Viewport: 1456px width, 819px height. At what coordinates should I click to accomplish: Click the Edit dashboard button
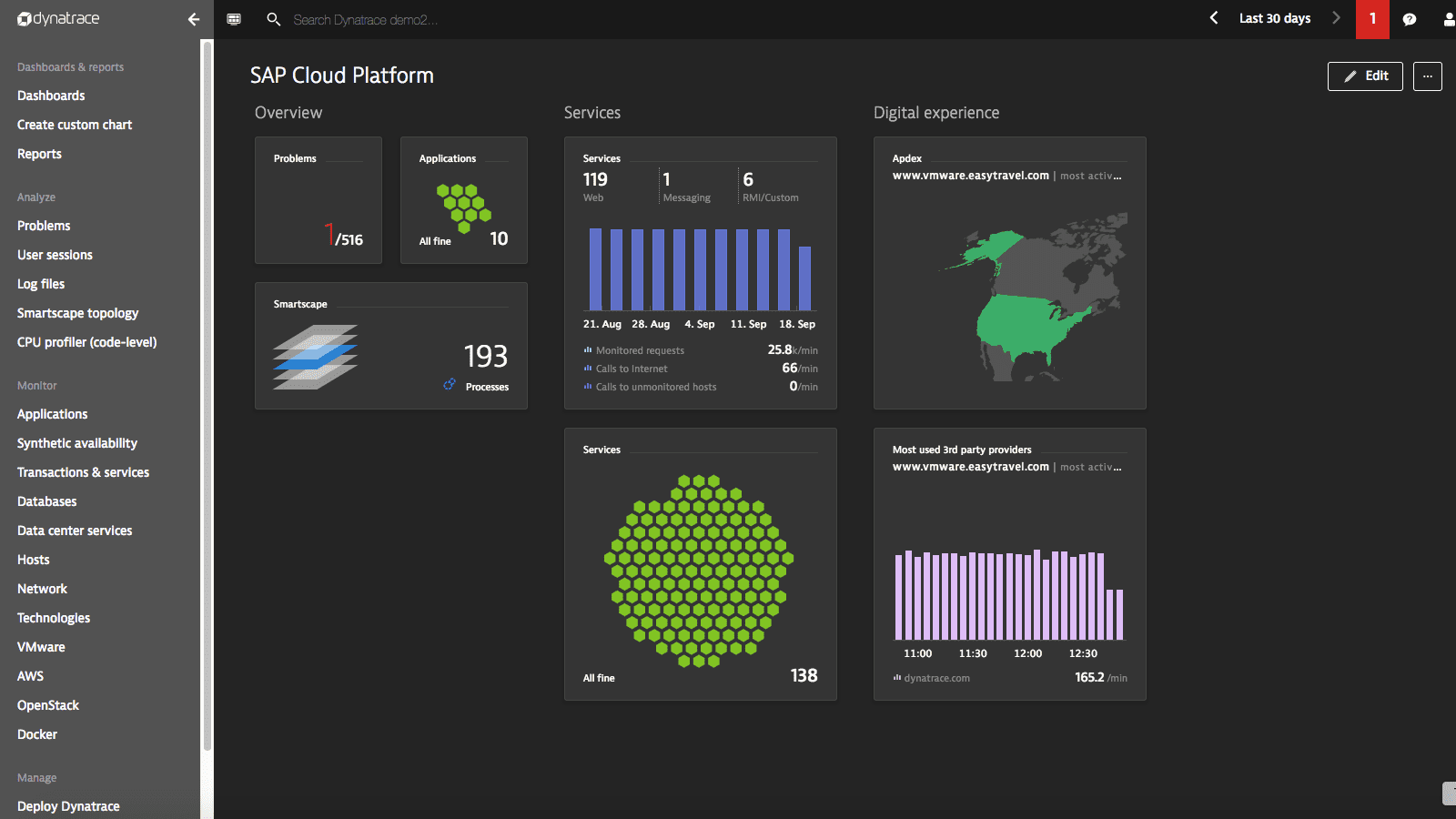click(1365, 76)
